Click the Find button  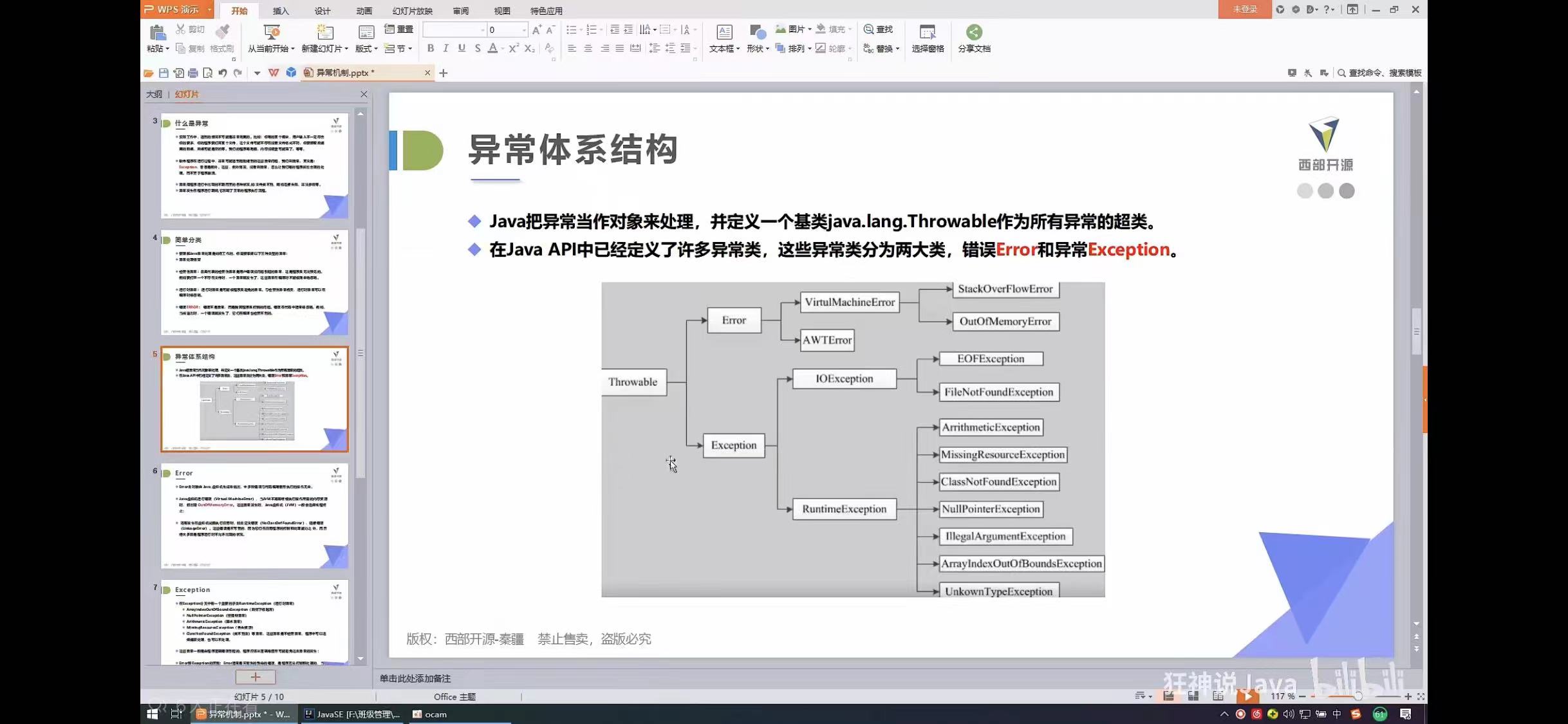878,30
